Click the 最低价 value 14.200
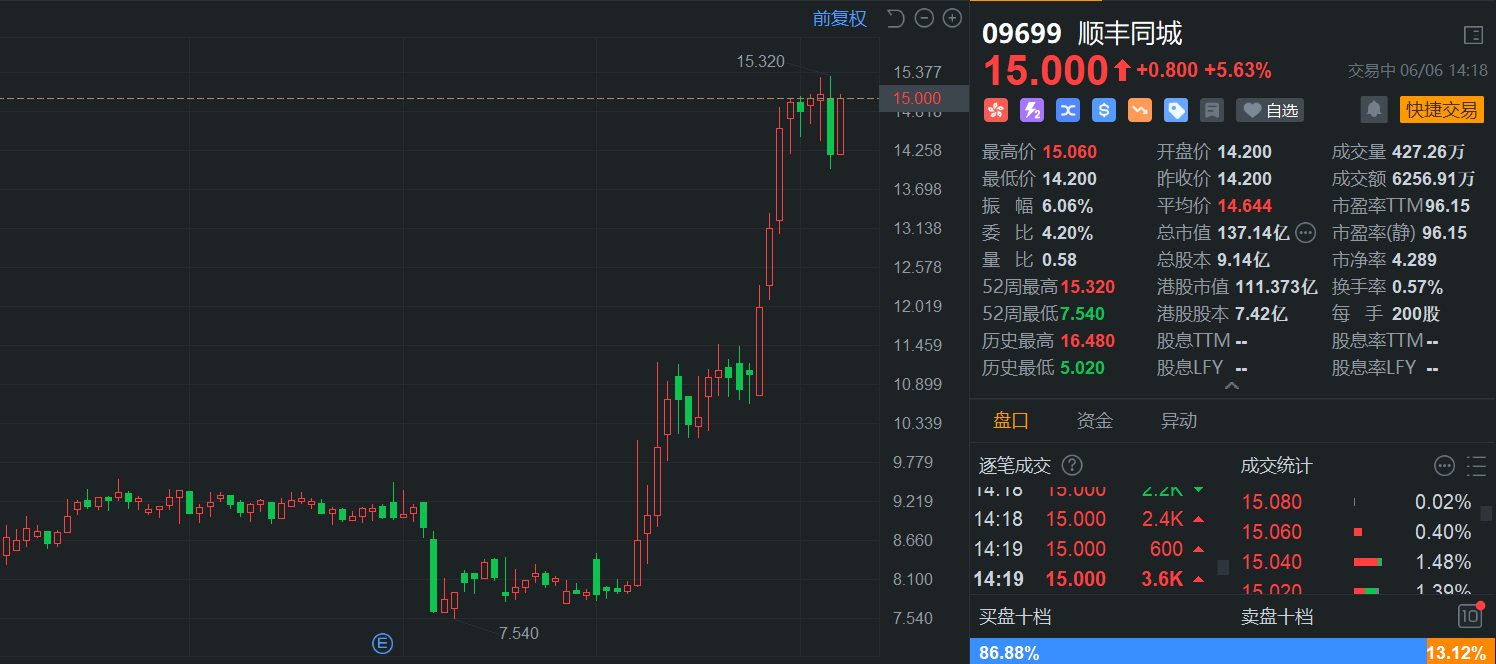 click(1069, 179)
